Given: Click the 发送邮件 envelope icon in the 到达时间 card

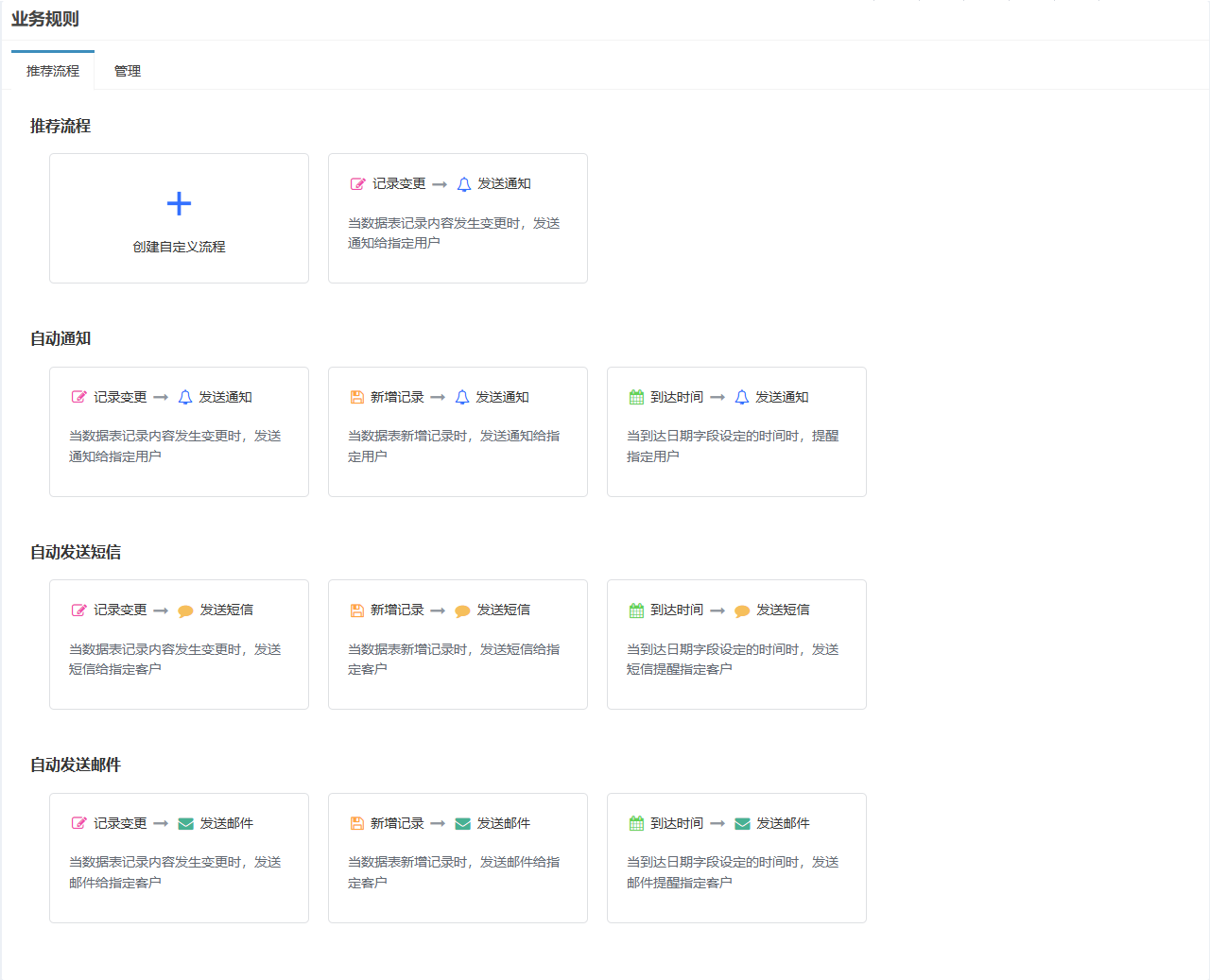Looking at the screenshot, I should (742, 824).
